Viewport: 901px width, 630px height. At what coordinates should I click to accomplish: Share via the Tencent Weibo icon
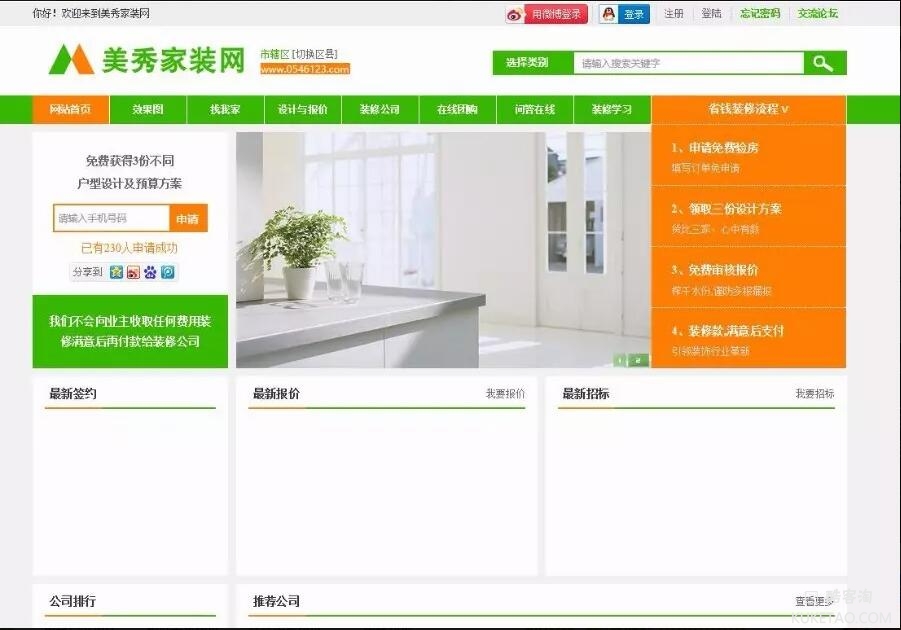click(168, 272)
